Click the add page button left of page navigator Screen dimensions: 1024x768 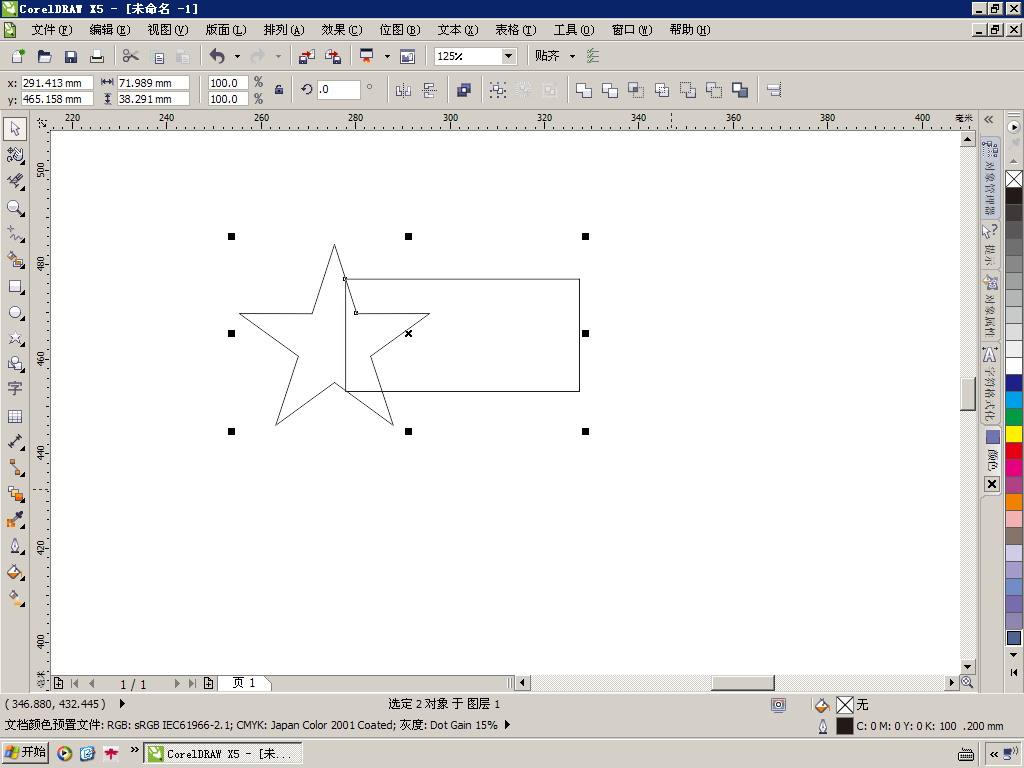58,683
